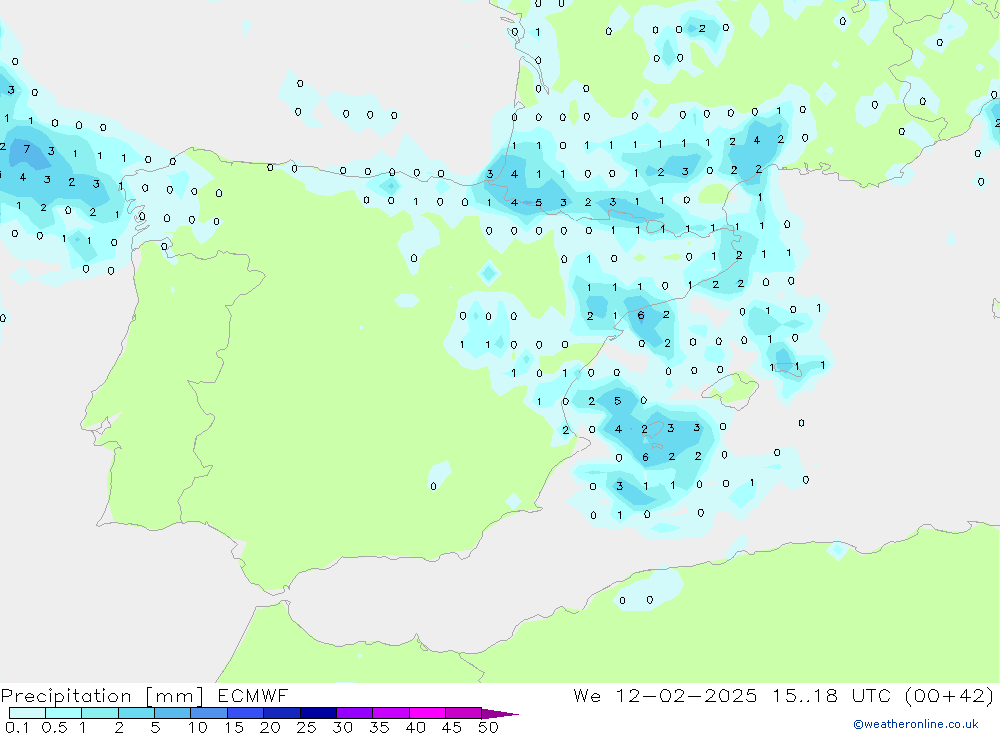The width and height of the screenshot is (1000, 733).
Task: Click the 'ECMWF' model name in title
Action: click(253, 695)
